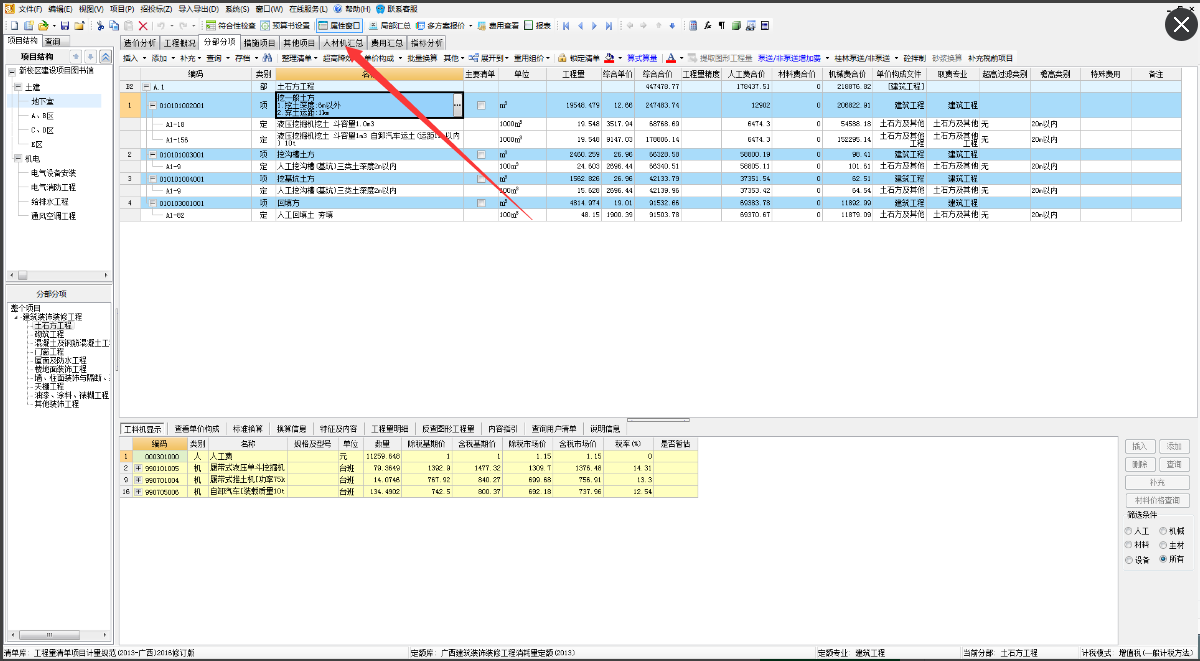The image size is (1200, 661).
Task: Switch to the 费用汇总 tab
Action: pos(387,43)
